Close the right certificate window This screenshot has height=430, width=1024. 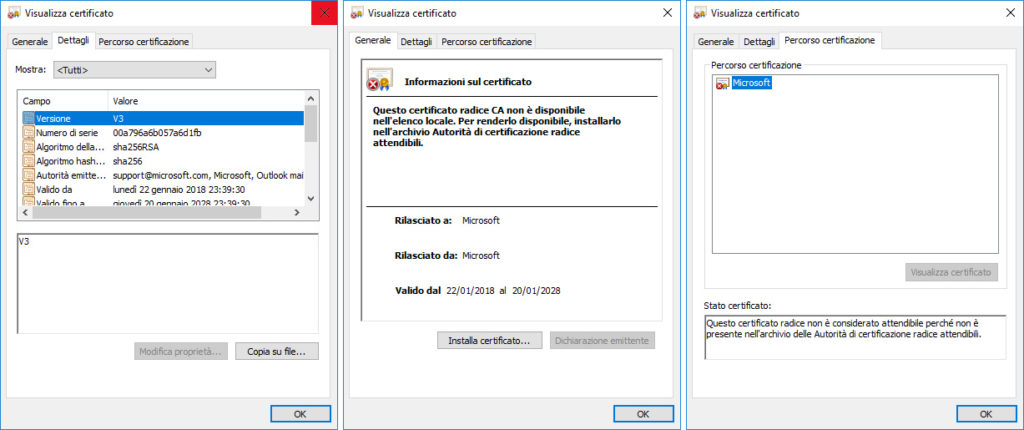click(x=1010, y=13)
